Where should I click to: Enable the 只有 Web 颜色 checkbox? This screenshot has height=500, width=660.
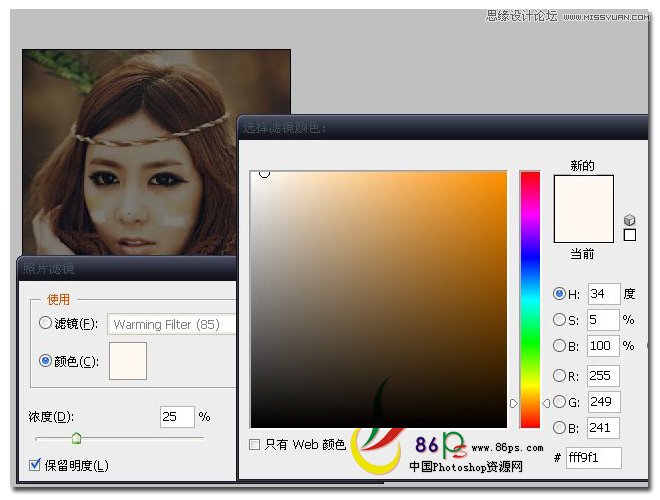[x=254, y=444]
